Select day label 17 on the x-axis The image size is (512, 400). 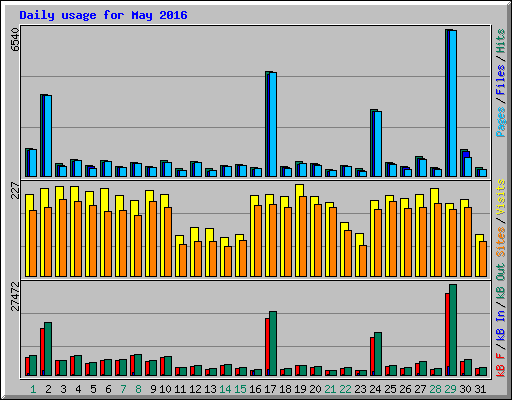click(270, 389)
